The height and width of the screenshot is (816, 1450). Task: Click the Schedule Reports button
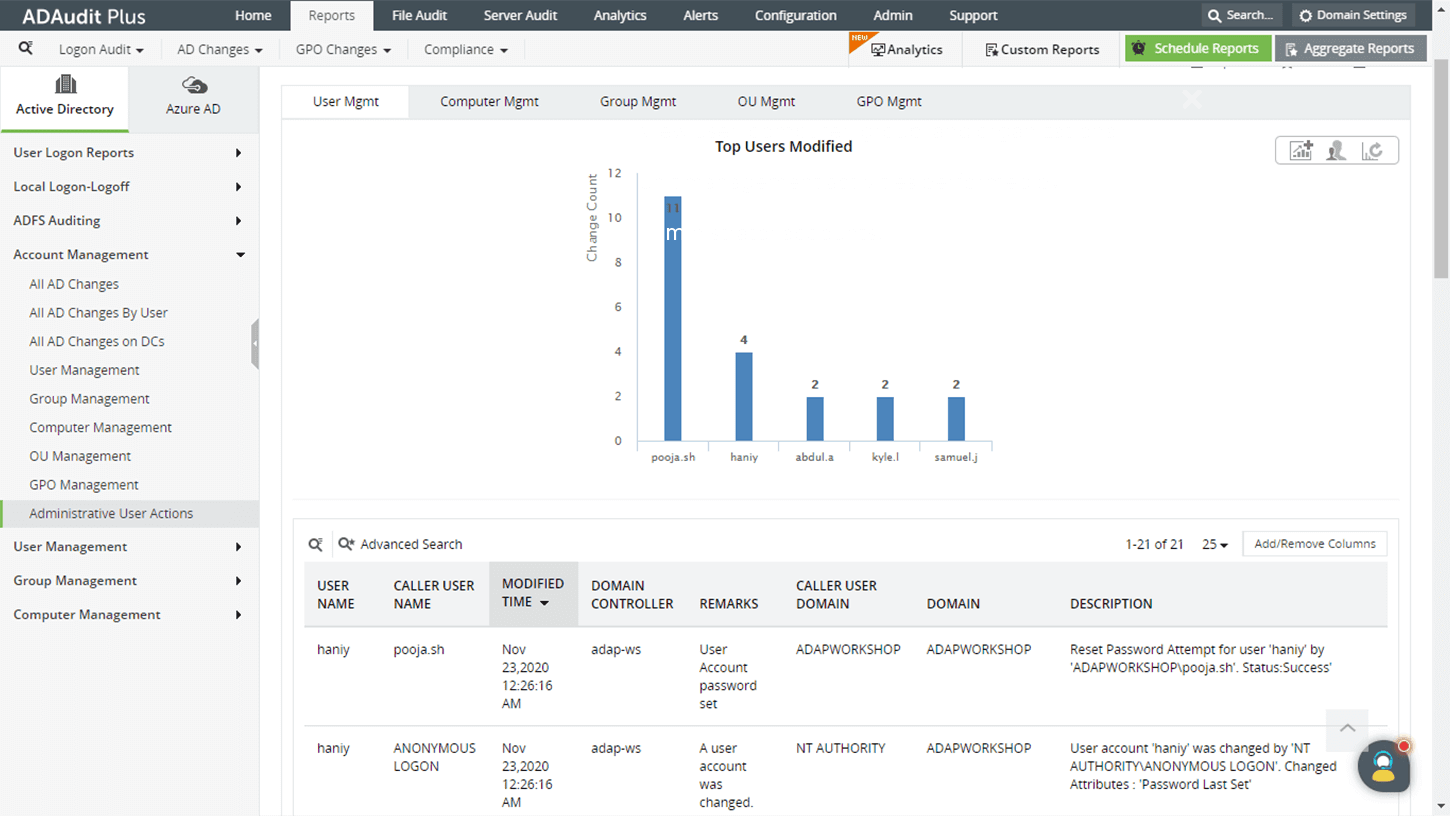tap(1197, 48)
